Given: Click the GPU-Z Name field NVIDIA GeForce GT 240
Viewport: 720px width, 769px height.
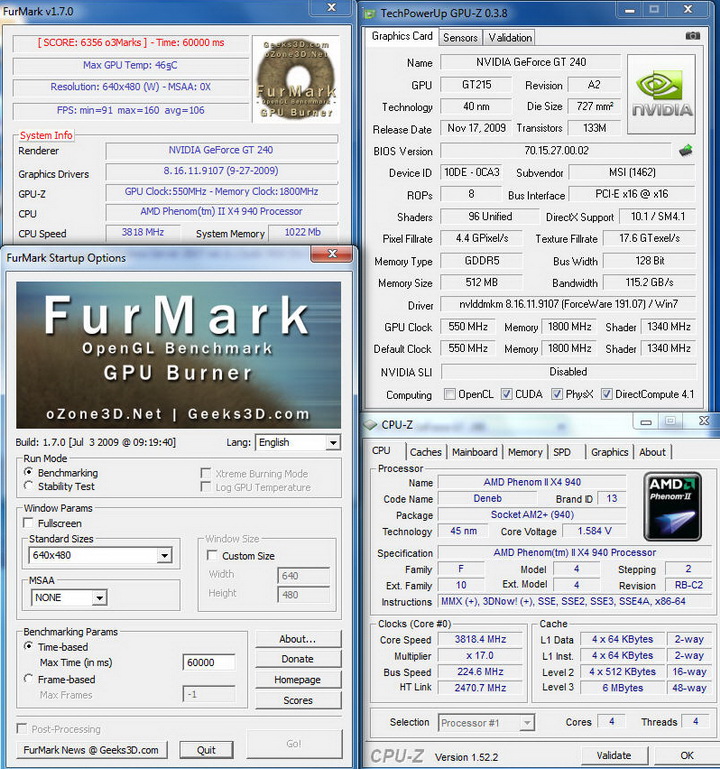Looking at the screenshot, I should [531, 62].
